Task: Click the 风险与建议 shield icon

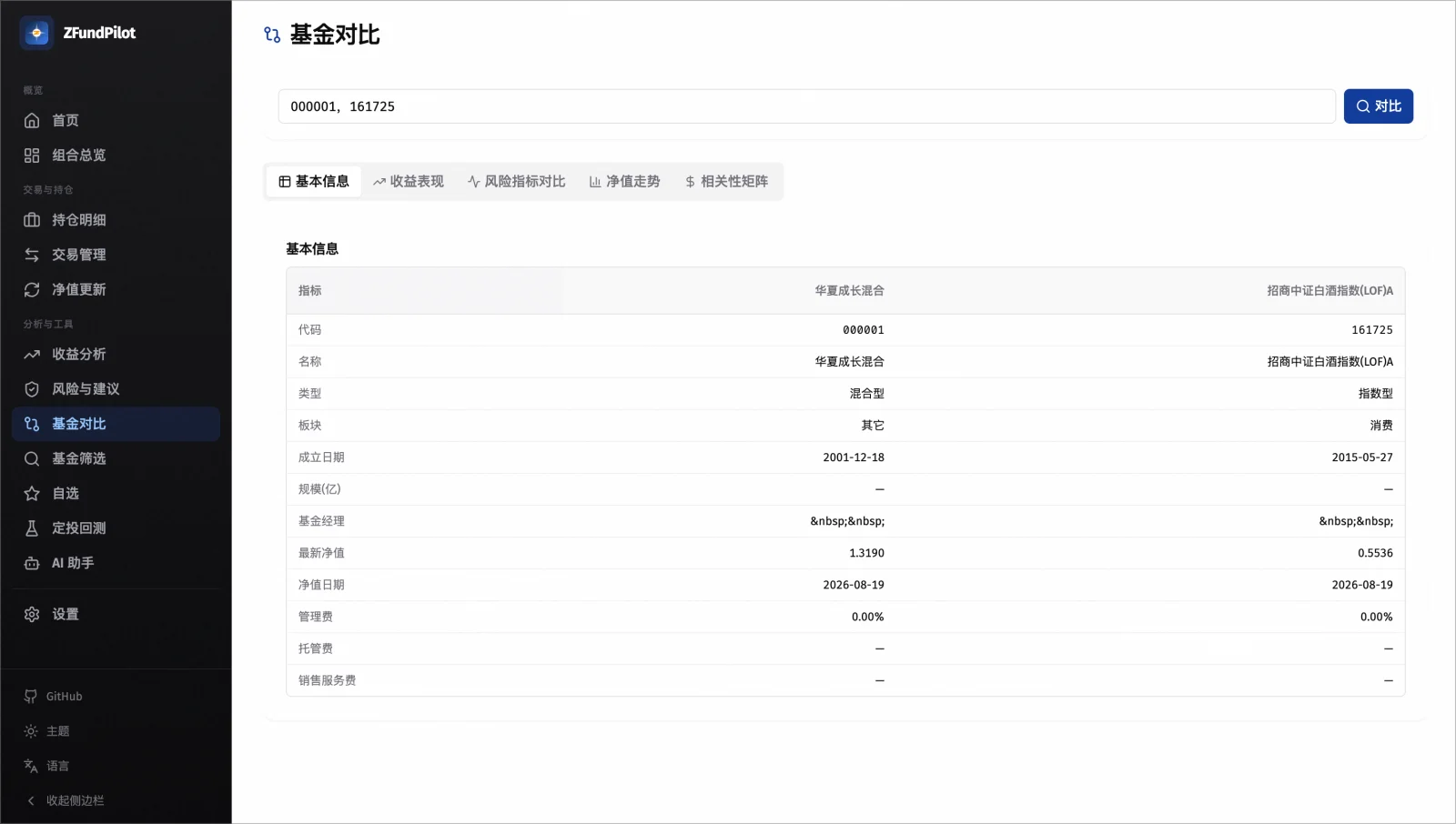Action: pyautogui.click(x=32, y=389)
